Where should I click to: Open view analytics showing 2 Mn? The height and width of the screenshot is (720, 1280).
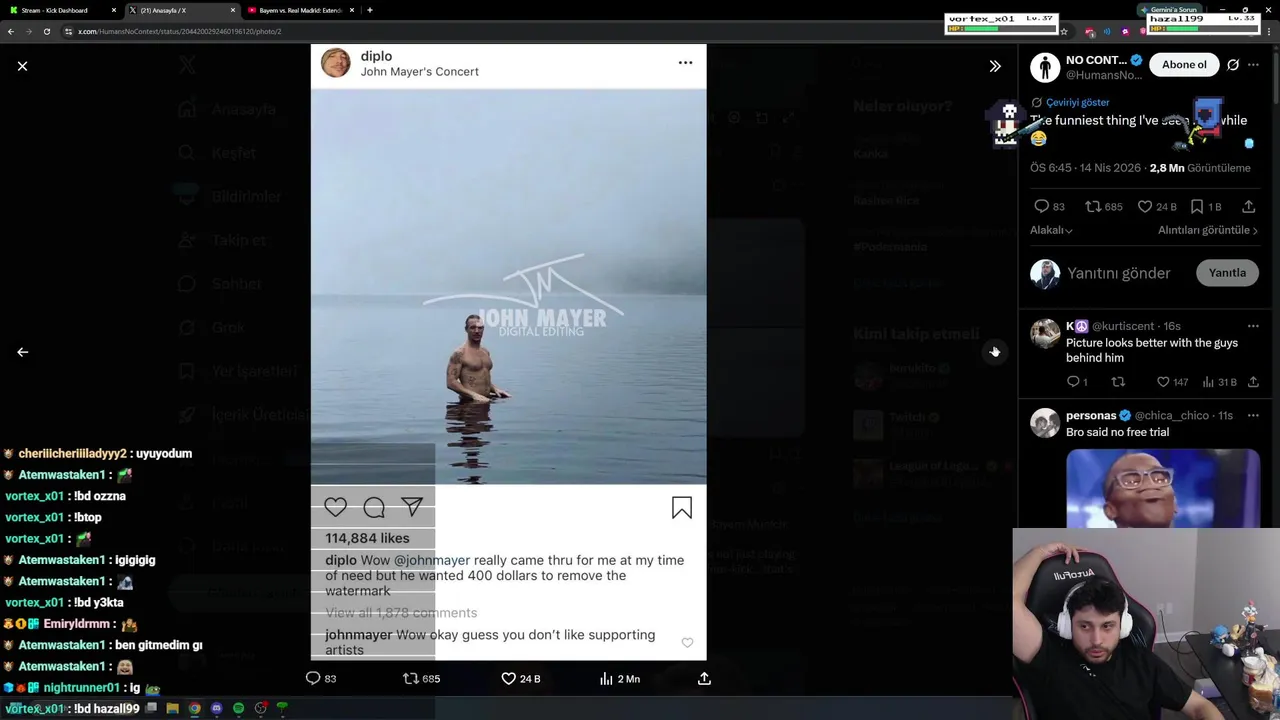tap(620, 678)
